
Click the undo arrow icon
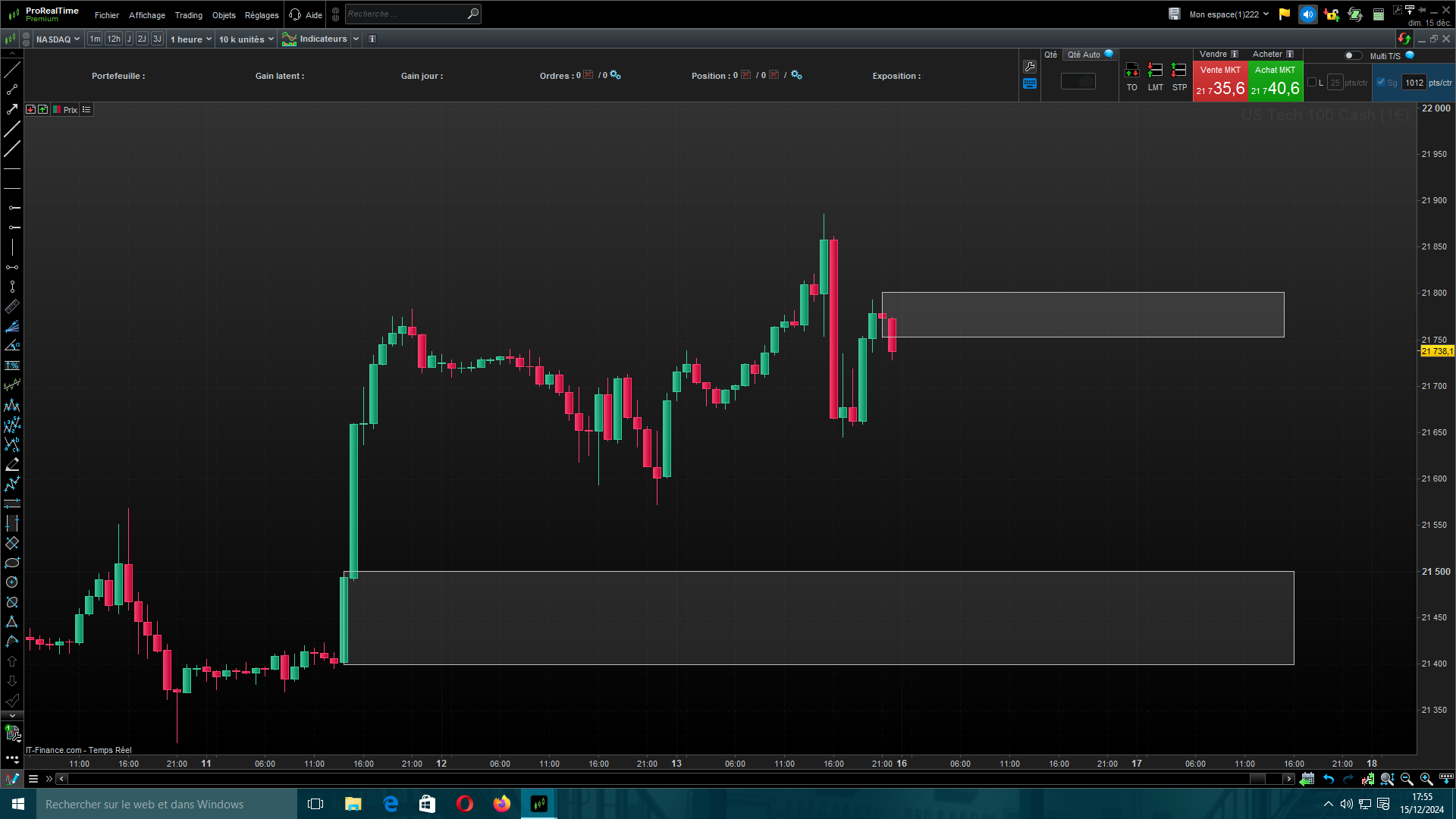point(1329,779)
